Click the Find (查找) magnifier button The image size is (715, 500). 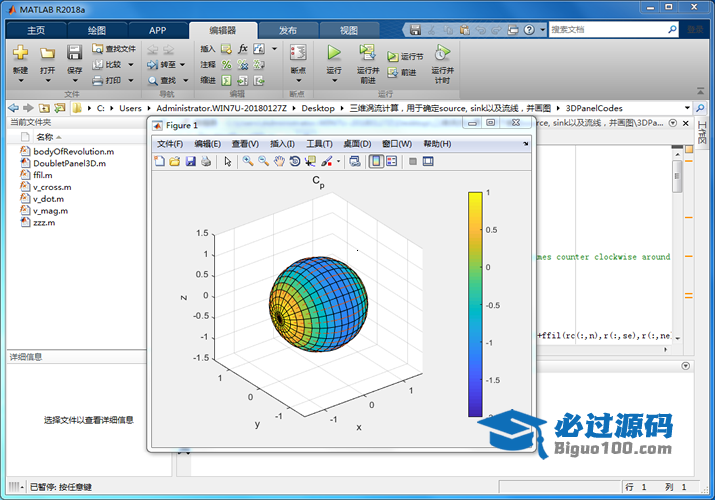click(x=162, y=81)
